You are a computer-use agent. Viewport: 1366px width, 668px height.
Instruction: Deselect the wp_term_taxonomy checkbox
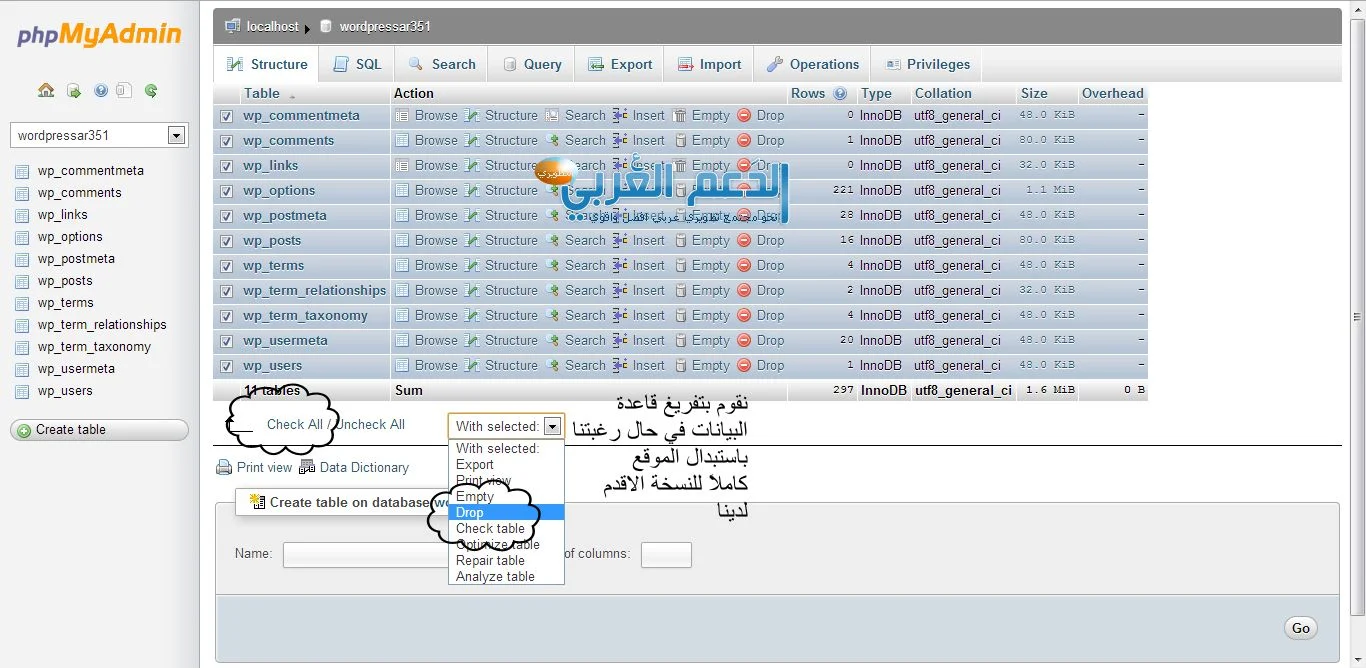click(226, 316)
